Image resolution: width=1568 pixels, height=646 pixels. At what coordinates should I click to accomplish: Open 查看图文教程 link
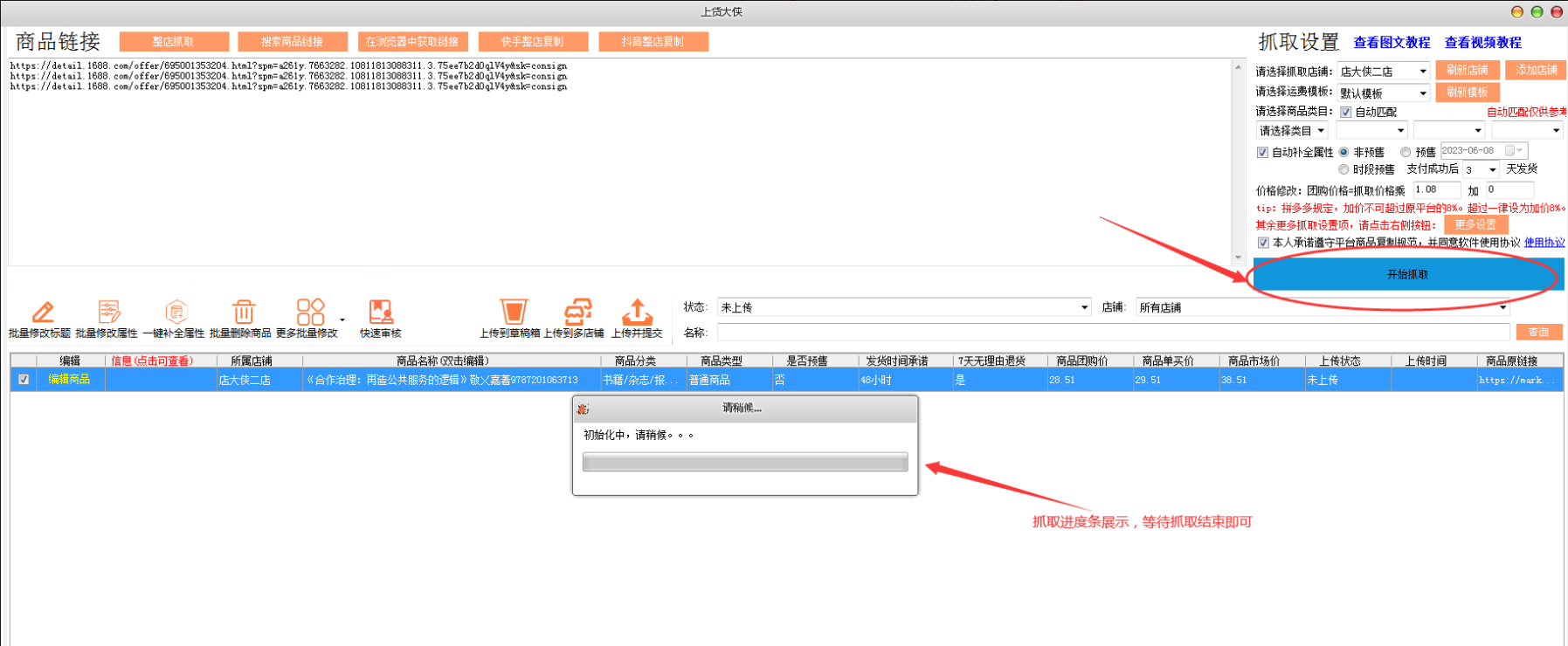(x=1392, y=43)
